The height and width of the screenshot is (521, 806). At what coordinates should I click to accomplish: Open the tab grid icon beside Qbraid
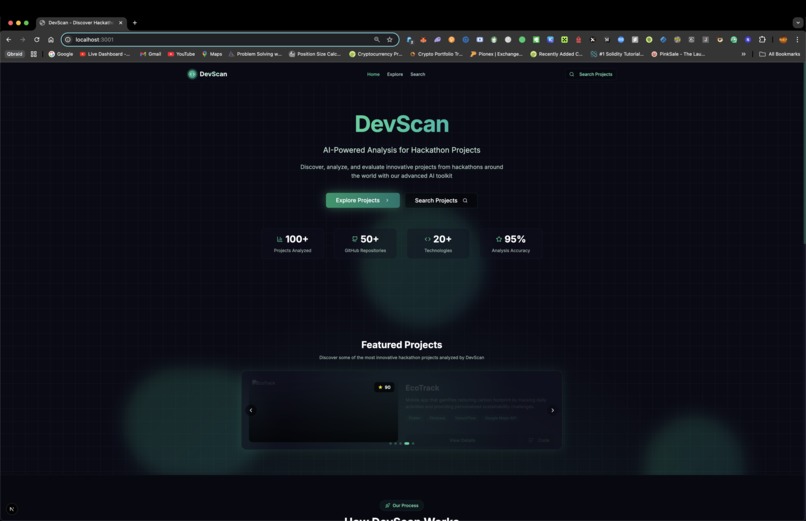[x=34, y=54]
